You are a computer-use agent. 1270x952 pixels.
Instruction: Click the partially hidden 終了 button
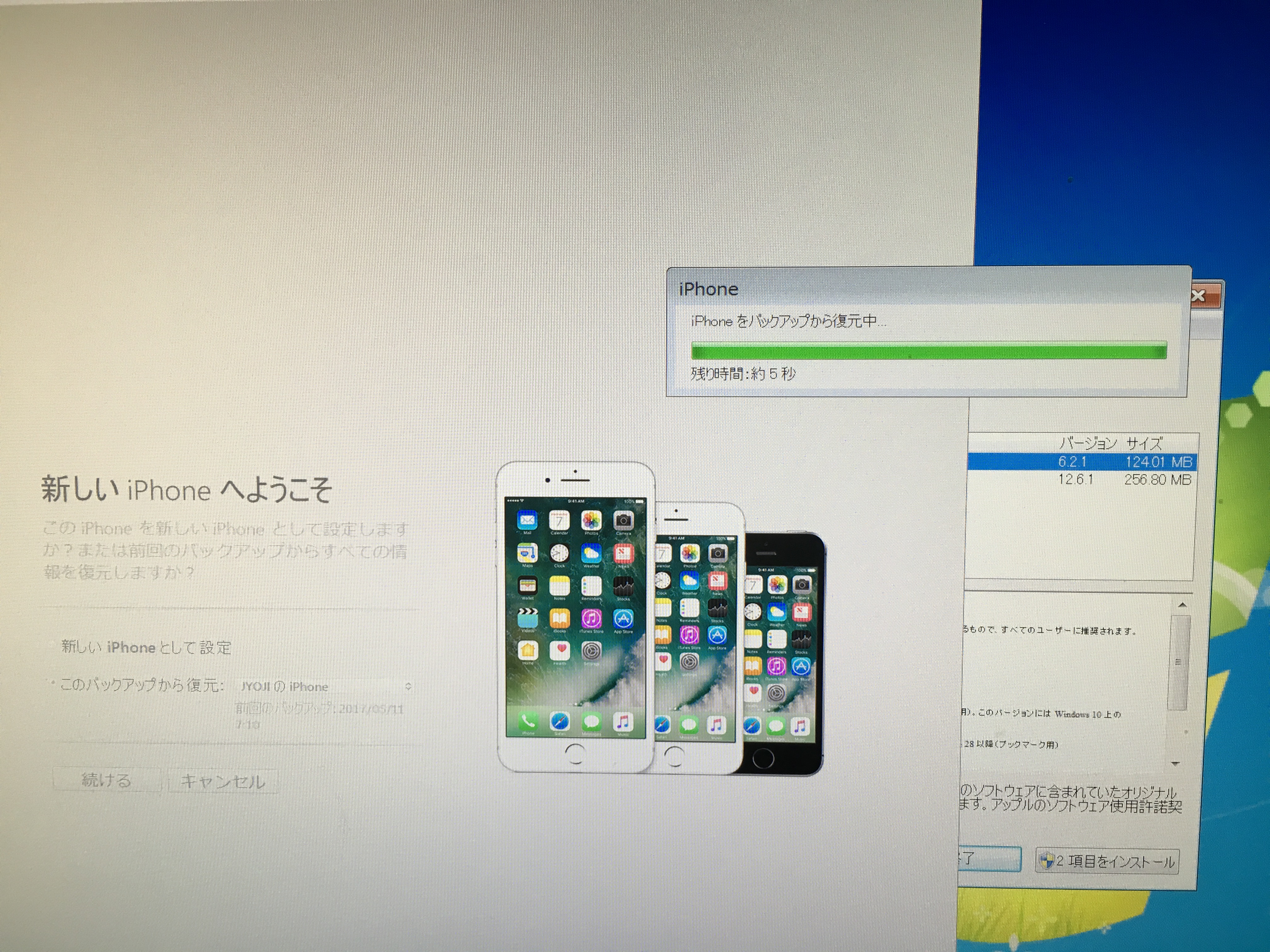(x=990, y=859)
